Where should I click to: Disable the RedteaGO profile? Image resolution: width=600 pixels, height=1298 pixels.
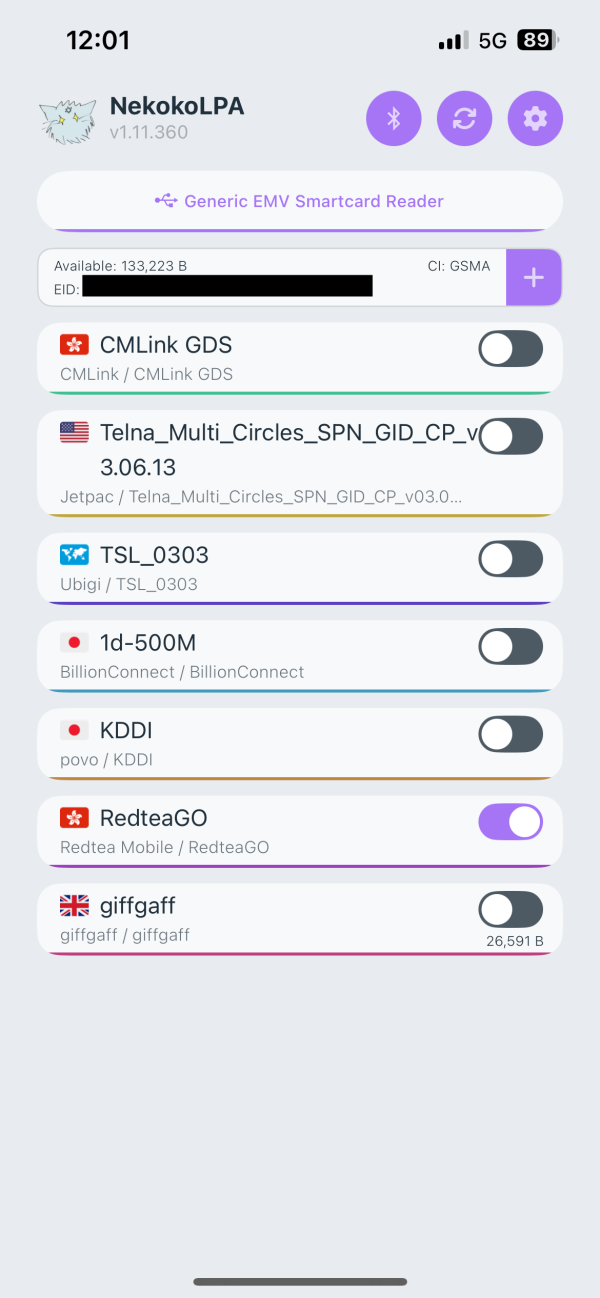point(510,821)
